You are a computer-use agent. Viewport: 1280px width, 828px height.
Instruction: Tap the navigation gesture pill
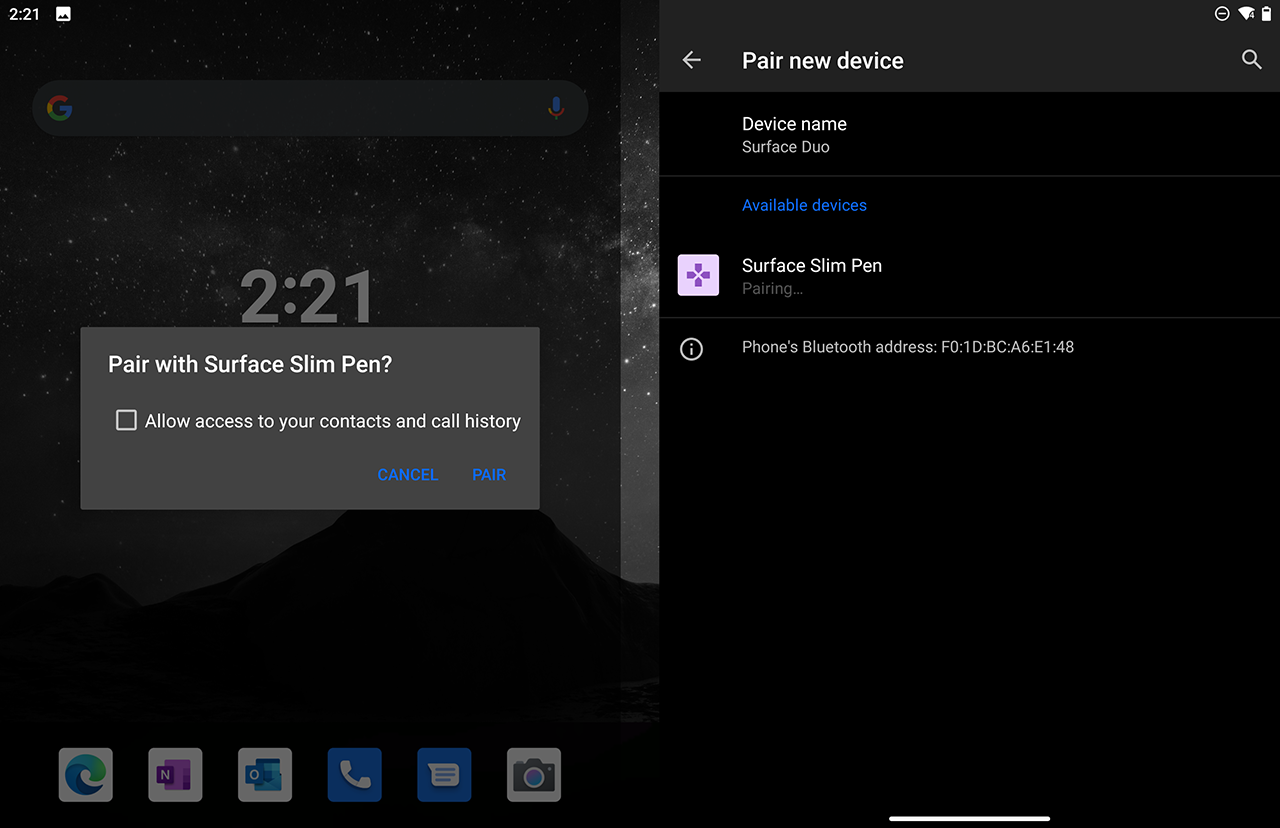click(x=970, y=818)
